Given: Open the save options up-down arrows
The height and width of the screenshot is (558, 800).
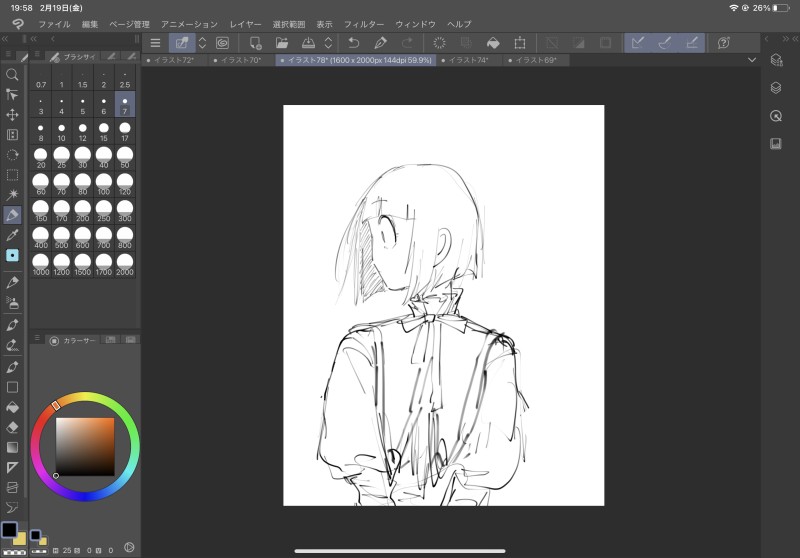Looking at the screenshot, I should click(327, 43).
